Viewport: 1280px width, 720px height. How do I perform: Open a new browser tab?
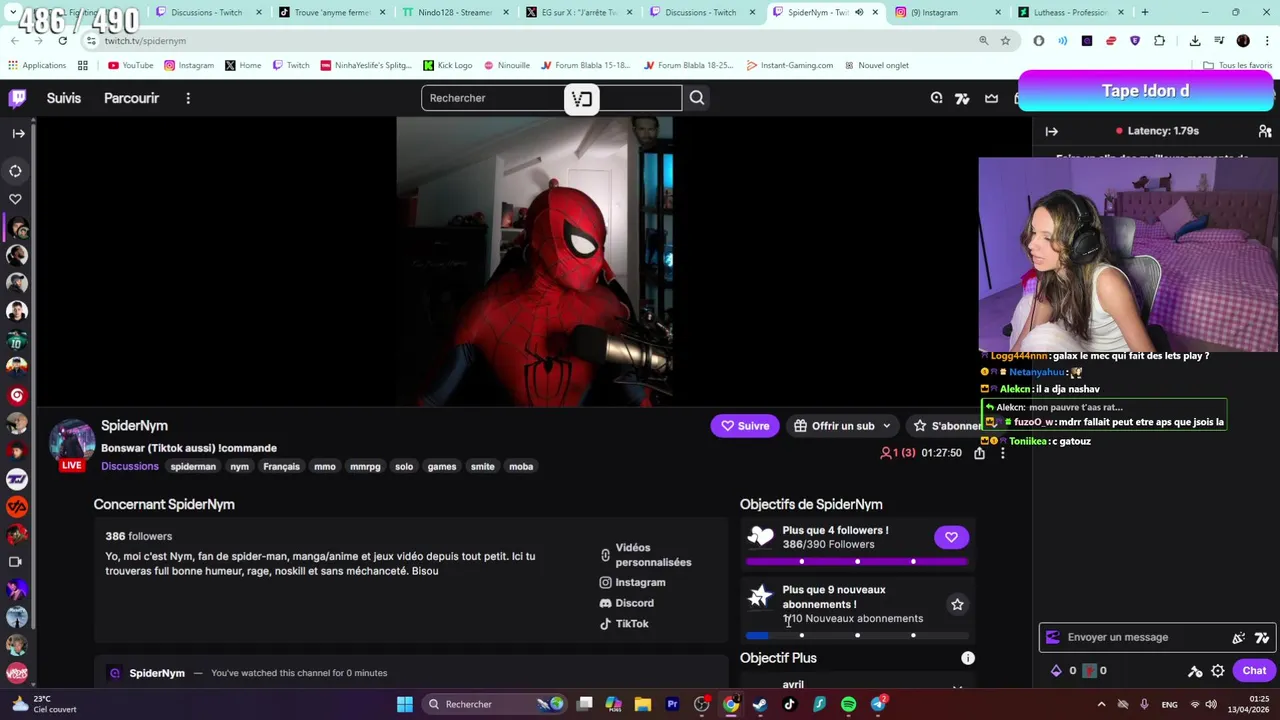coord(1145,12)
